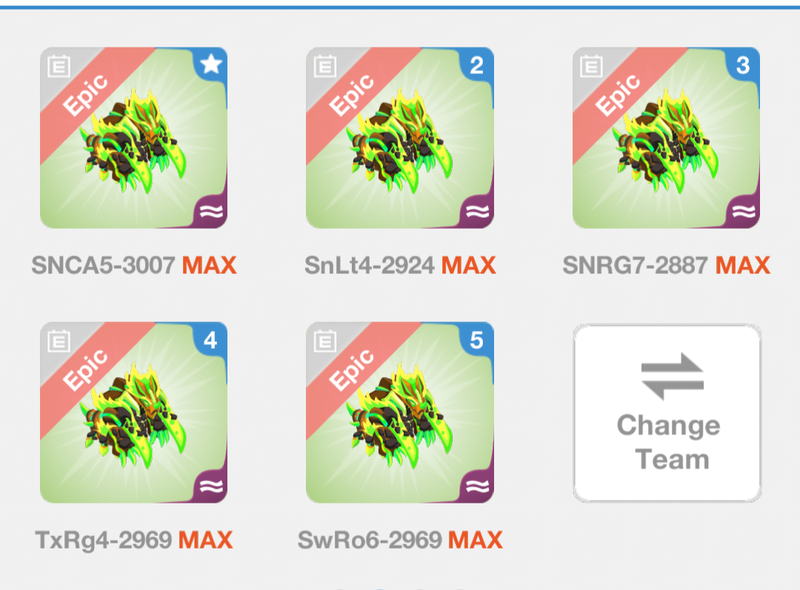The width and height of the screenshot is (800, 590).
Task: Click the swap arrows icon in Change Team
Action: 672,376
